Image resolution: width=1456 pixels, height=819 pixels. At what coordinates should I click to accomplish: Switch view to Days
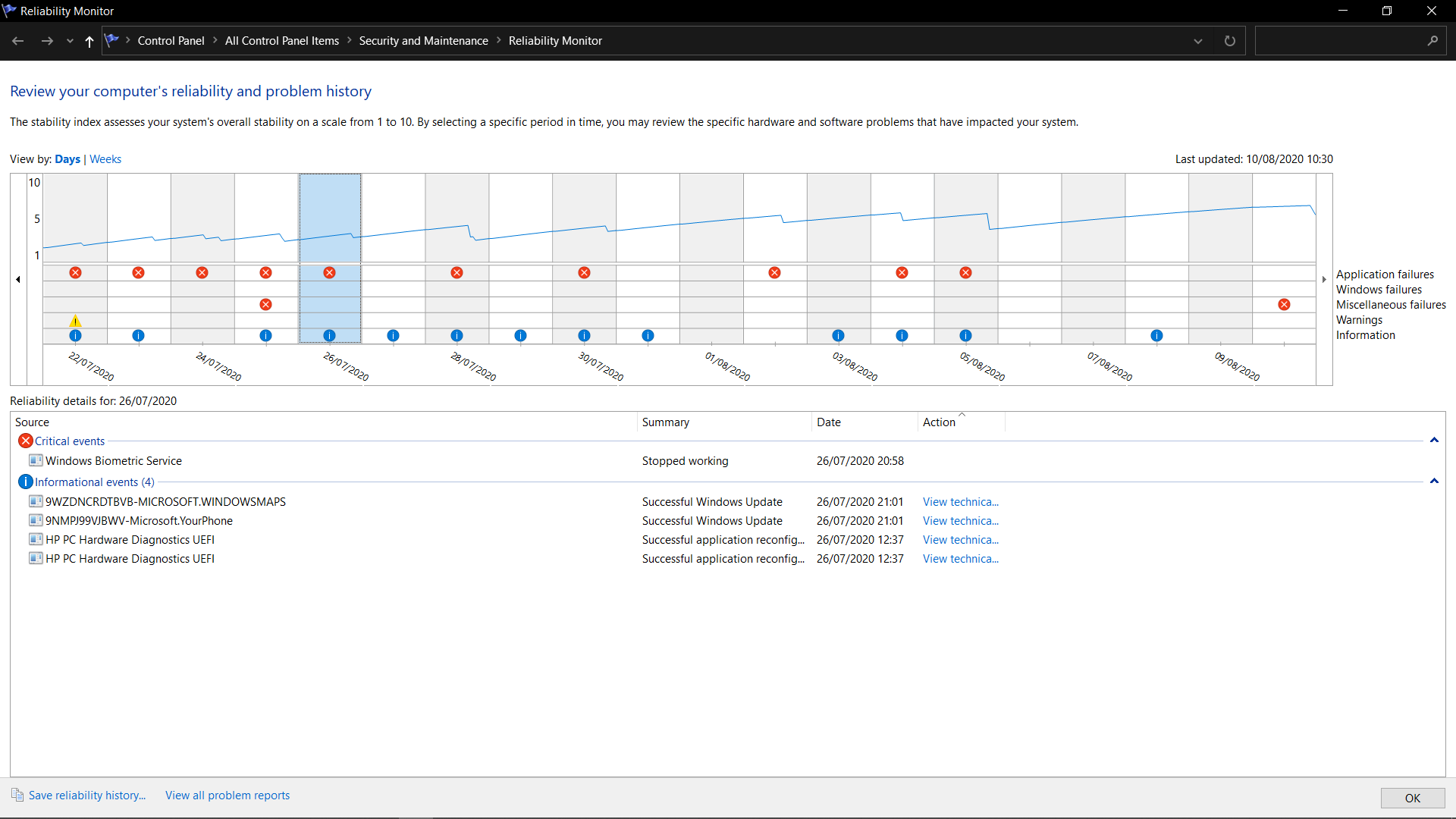click(67, 159)
